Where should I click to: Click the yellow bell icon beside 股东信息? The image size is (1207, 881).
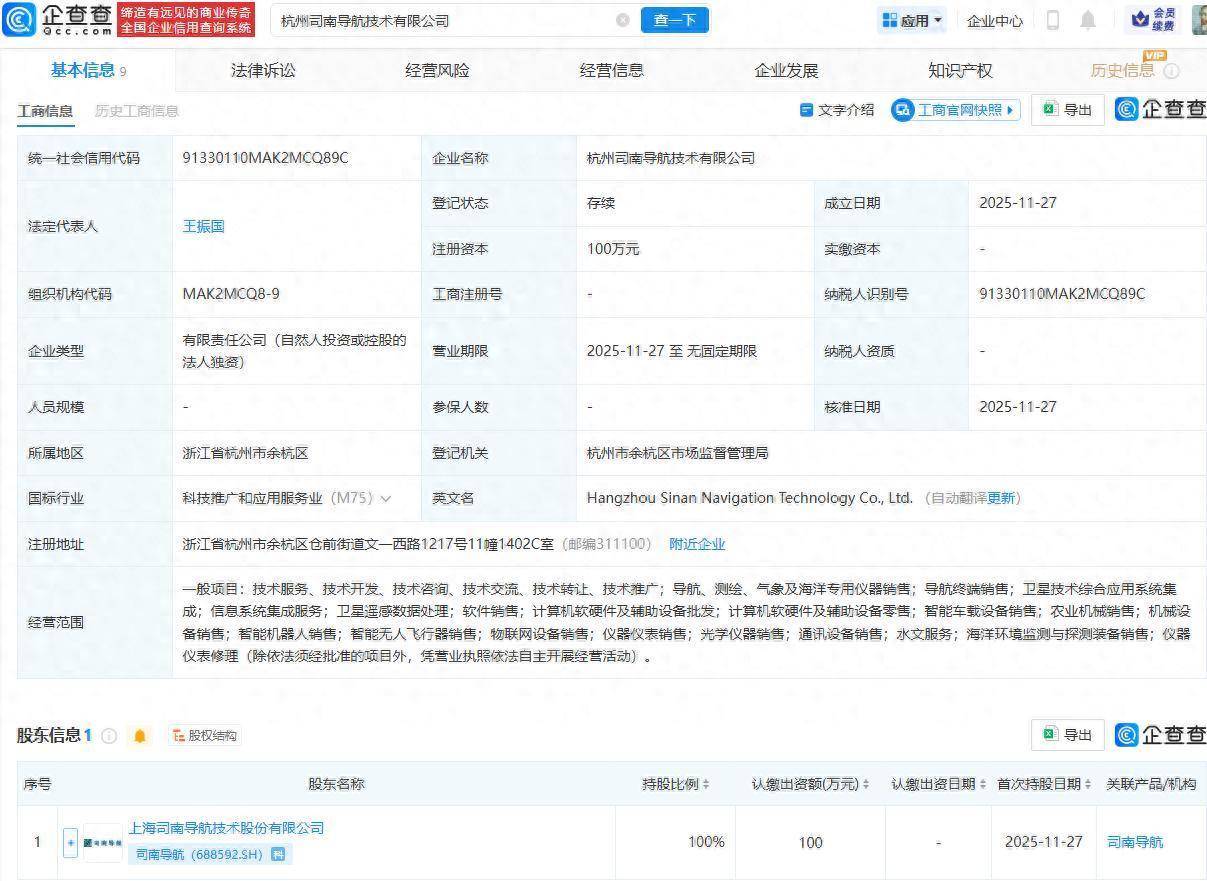139,735
